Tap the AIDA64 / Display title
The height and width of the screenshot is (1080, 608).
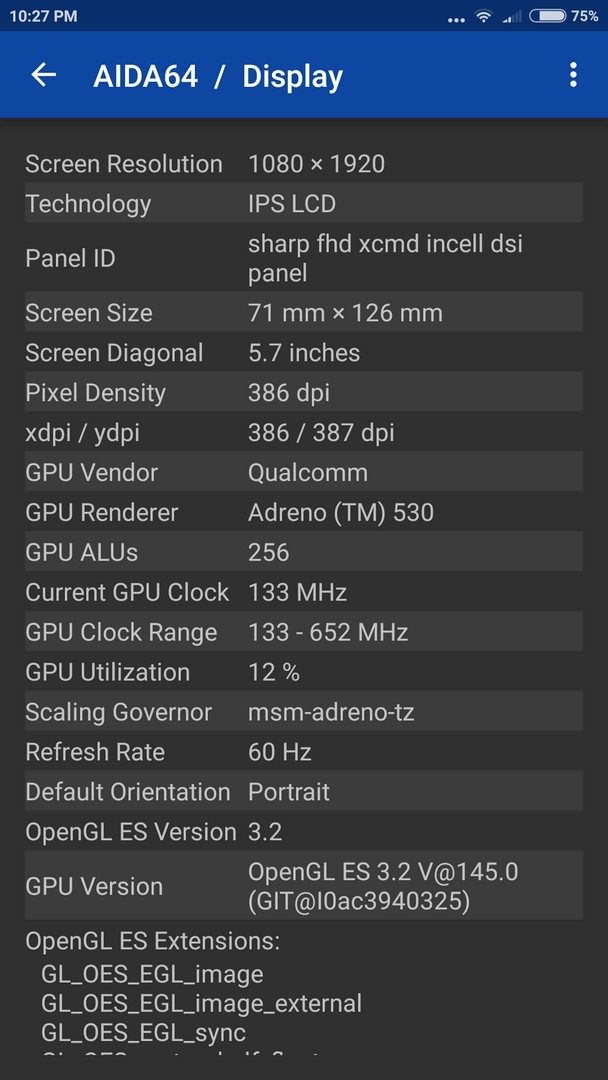tap(218, 76)
